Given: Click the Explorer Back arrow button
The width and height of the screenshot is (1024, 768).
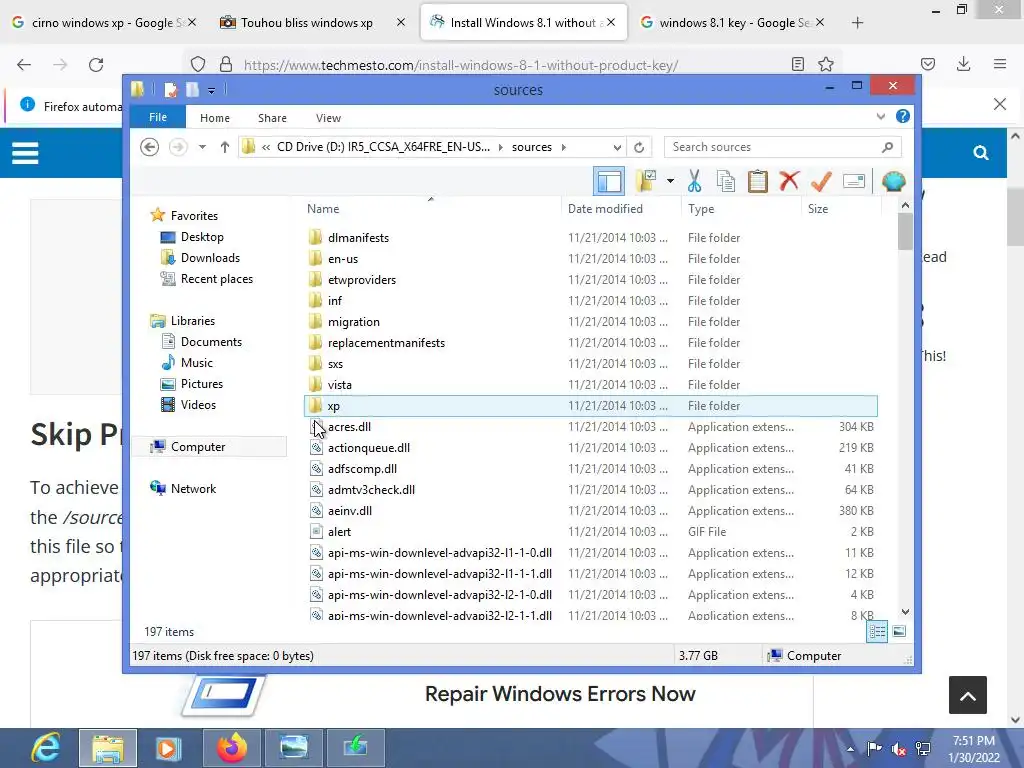Looking at the screenshot, I should click(150, 147).
